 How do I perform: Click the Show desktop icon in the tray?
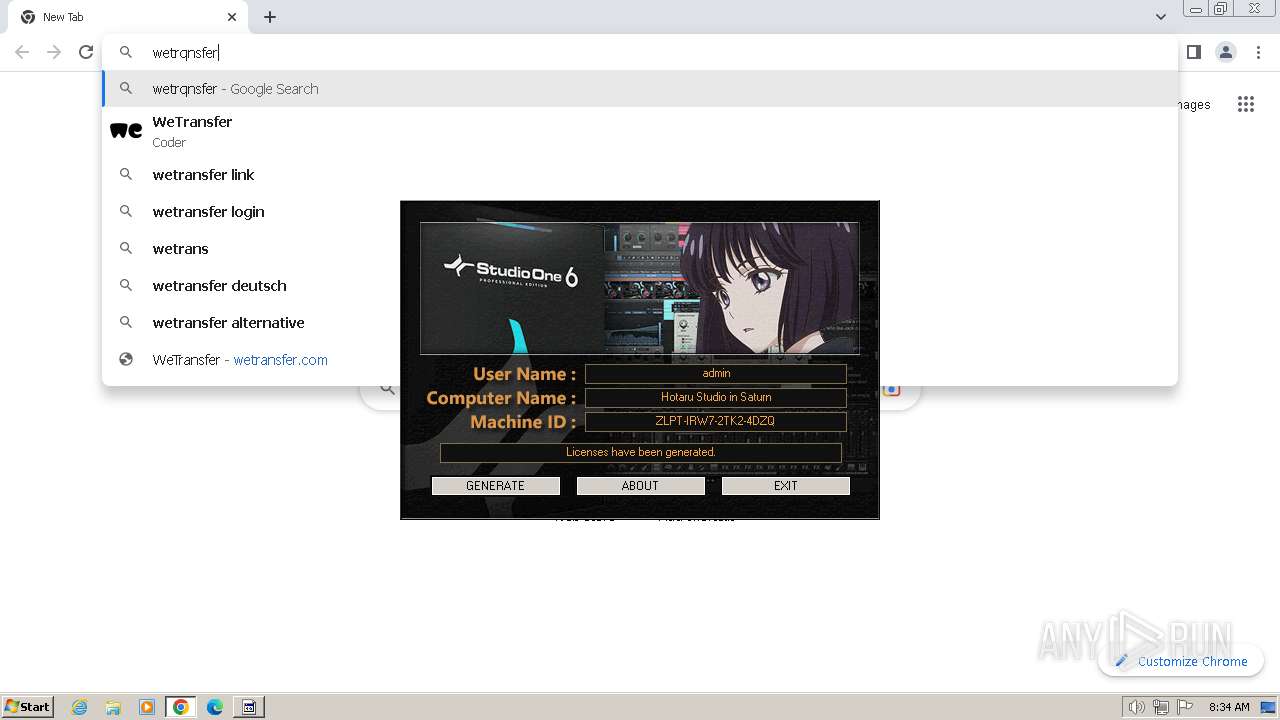[x=1268, y=707]
